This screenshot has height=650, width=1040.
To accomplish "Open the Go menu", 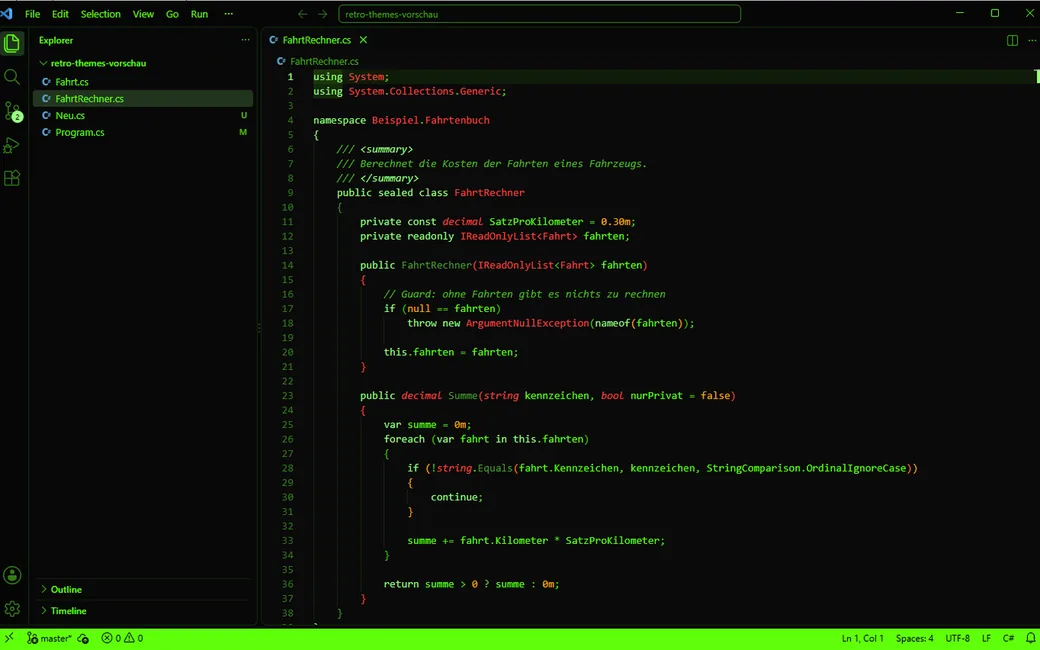I will 172,14.
